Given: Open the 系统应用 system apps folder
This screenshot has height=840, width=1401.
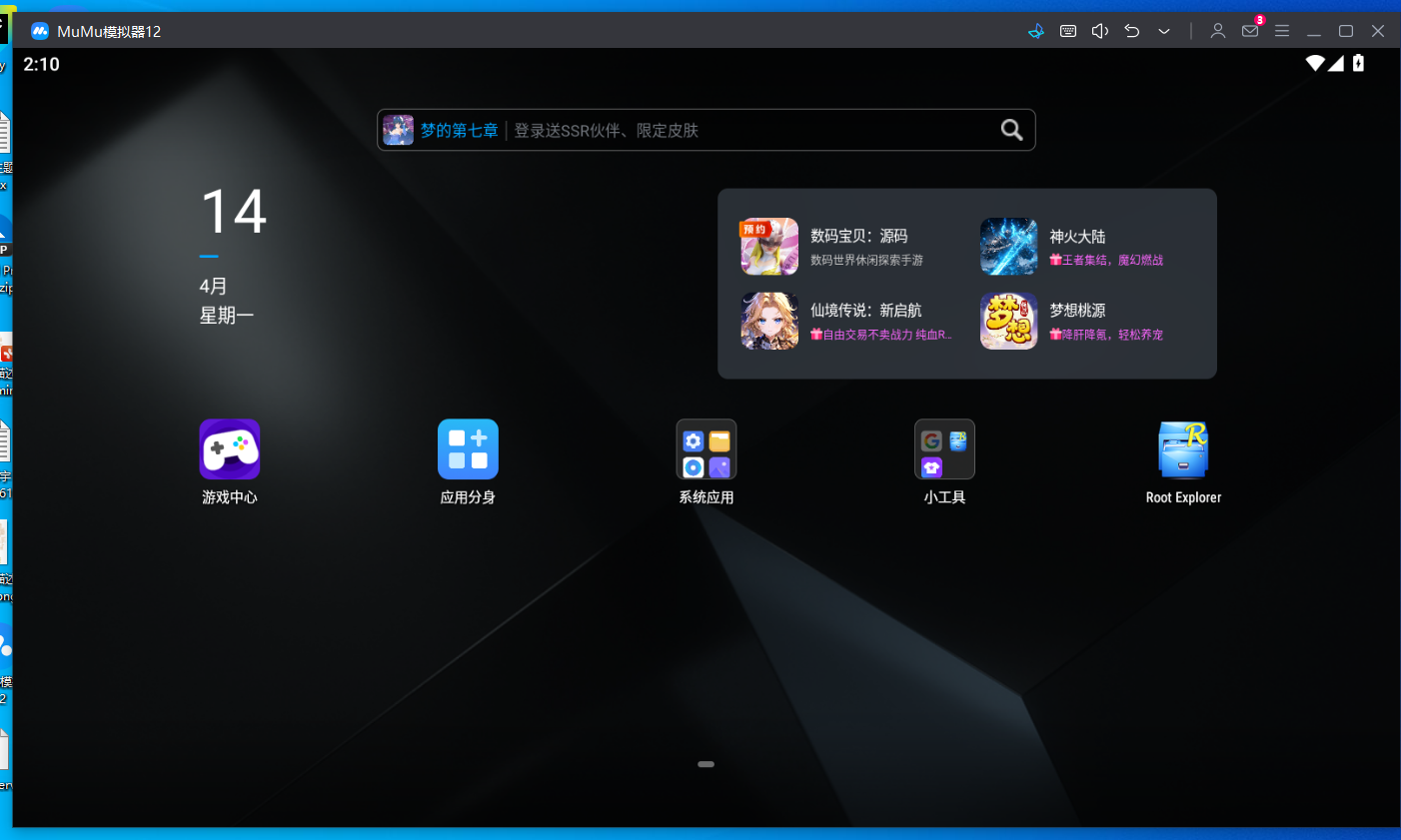Looking at the screenshot, I should point(706,449).
